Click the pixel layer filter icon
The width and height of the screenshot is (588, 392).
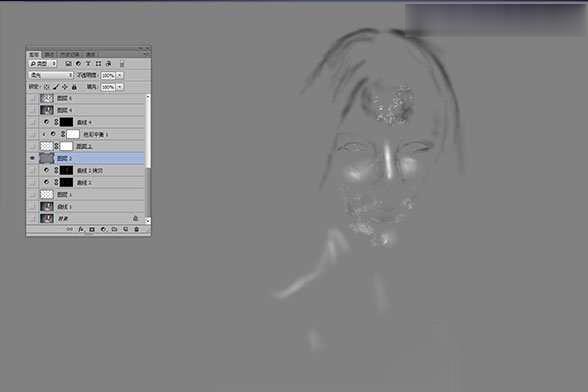coord(68,64)
